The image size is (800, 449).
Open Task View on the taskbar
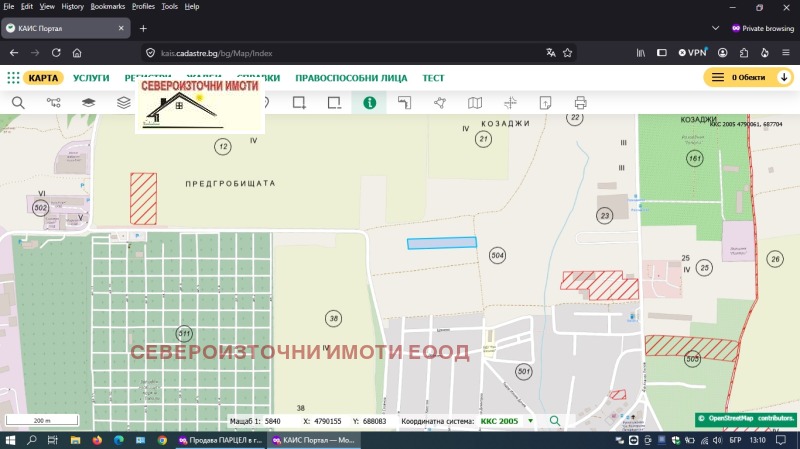(53, 440)
